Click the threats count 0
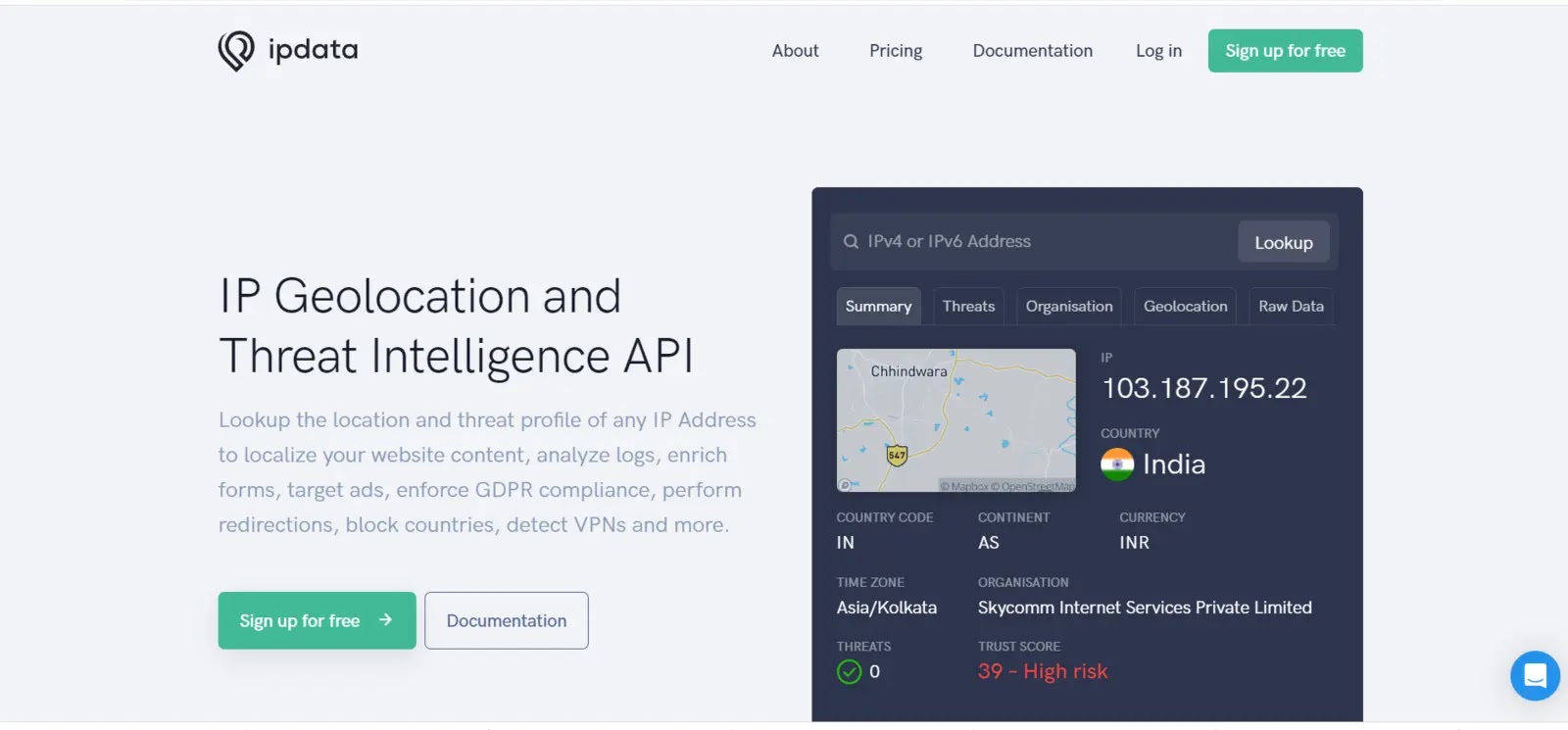1568x730 pixels. pyautogui.click(x=874, y=672)
